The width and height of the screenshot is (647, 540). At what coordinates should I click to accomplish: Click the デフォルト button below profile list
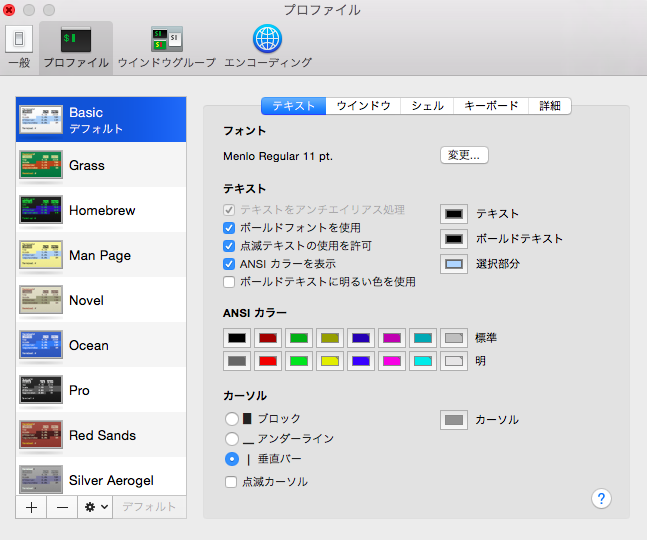(x=149, y=507)
